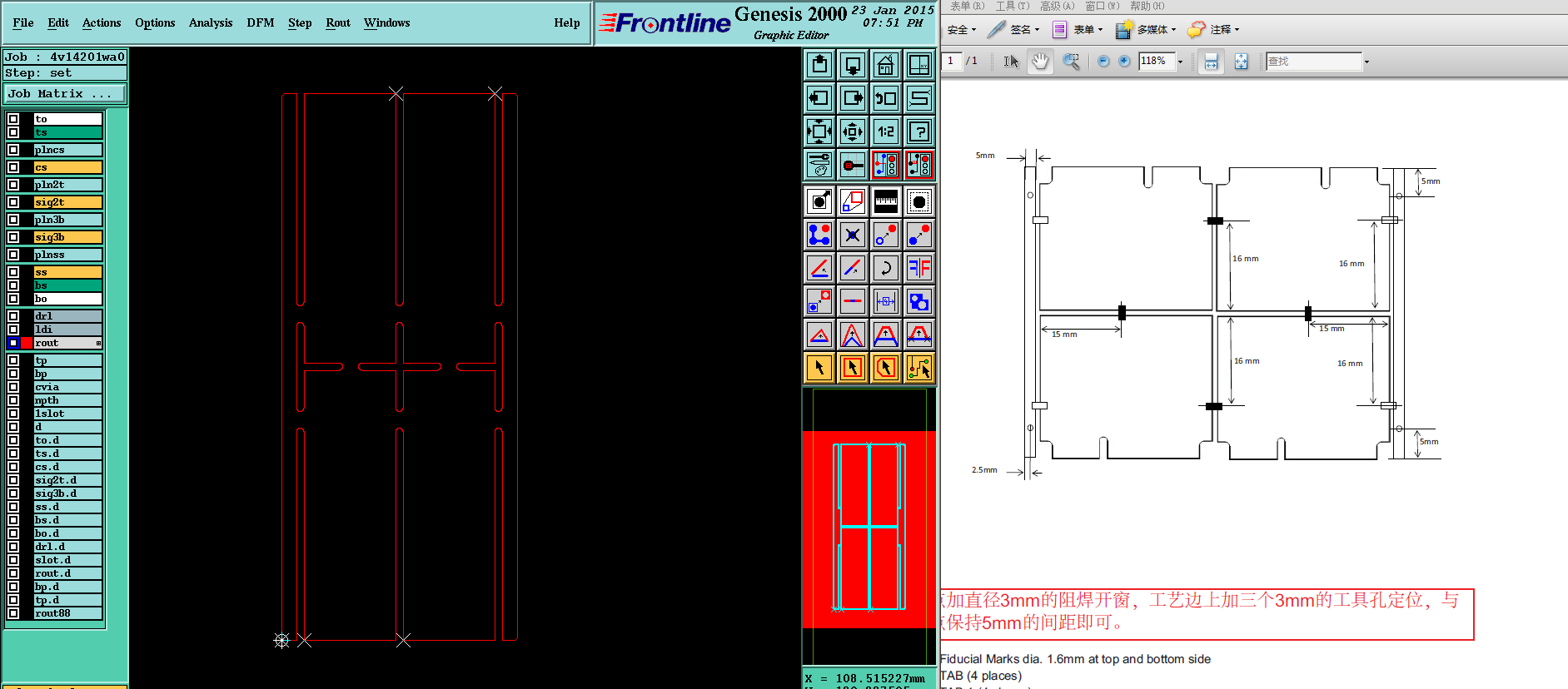This screenshot has width=1568, height=689.
Task: Click the previous view undo icon
Action: point(886,98)
